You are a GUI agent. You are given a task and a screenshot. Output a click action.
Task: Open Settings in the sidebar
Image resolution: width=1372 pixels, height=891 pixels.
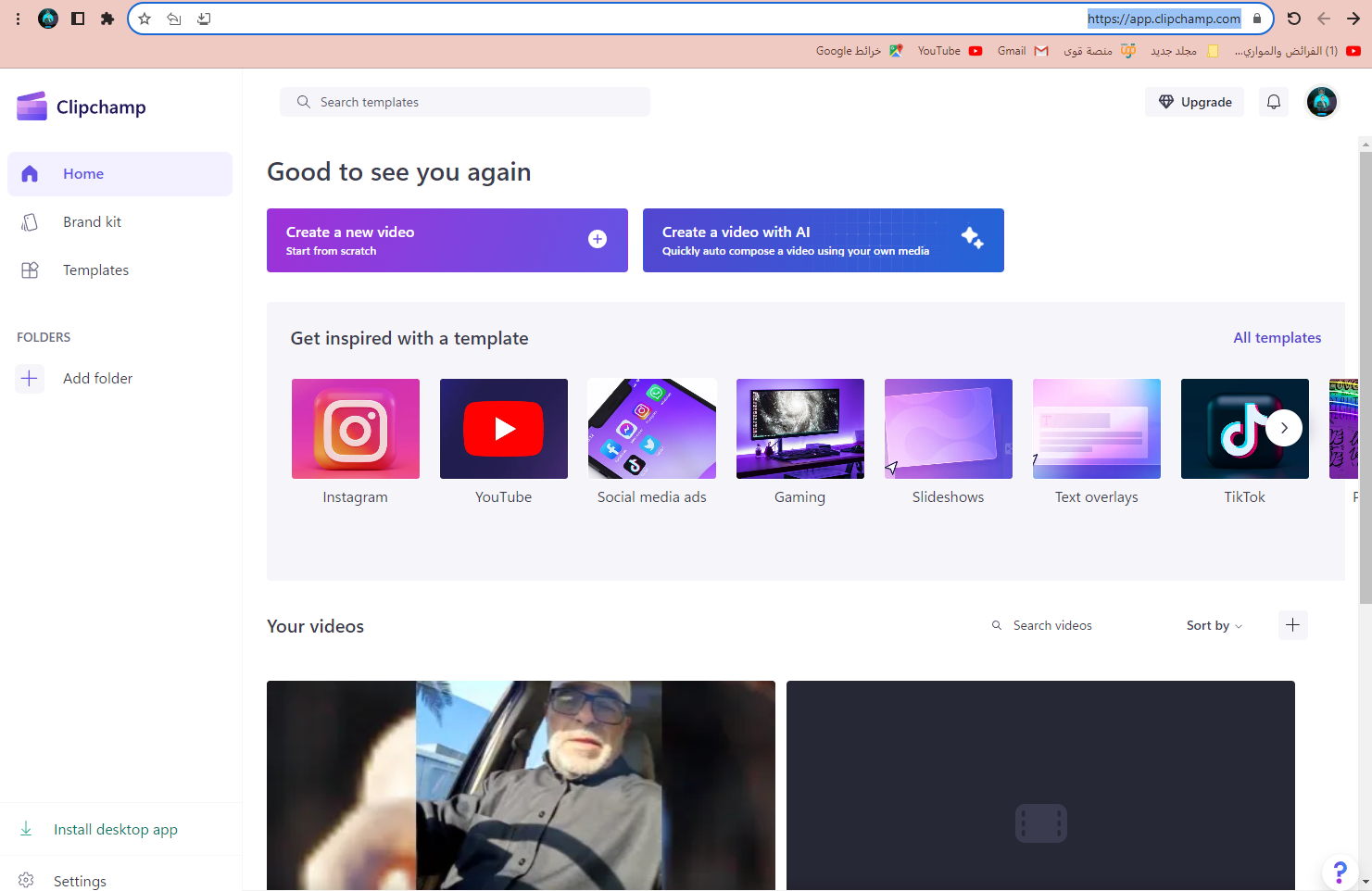pos(80,881)
